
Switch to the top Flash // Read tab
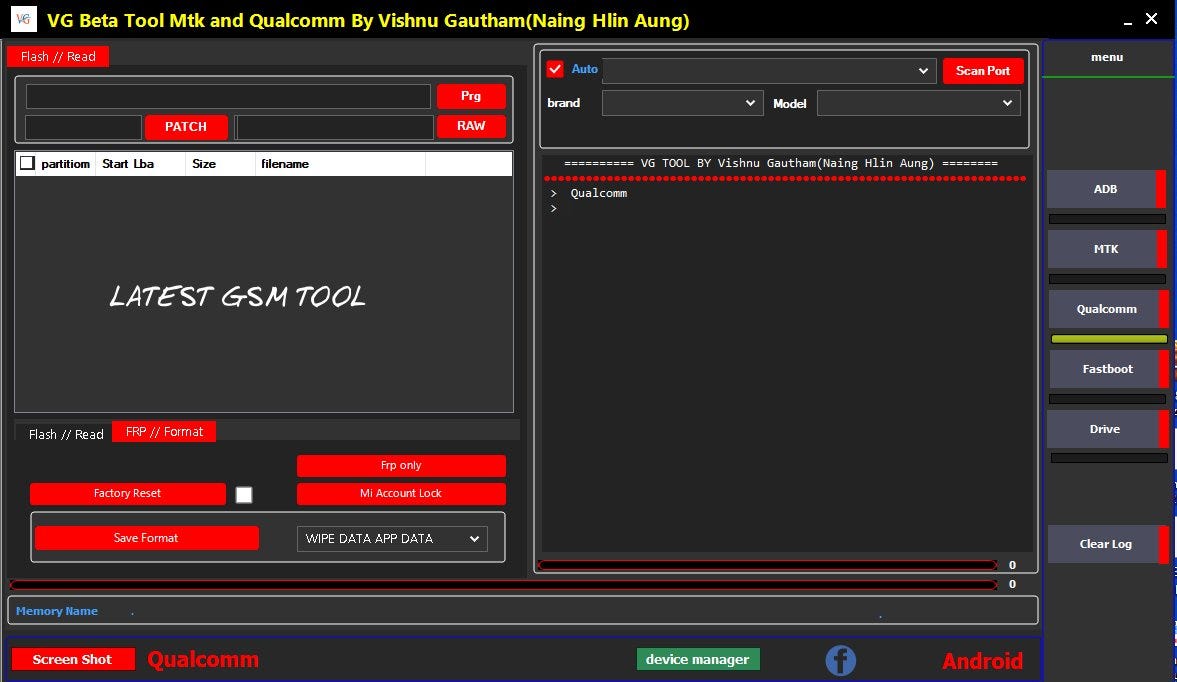tap(58, 56)
